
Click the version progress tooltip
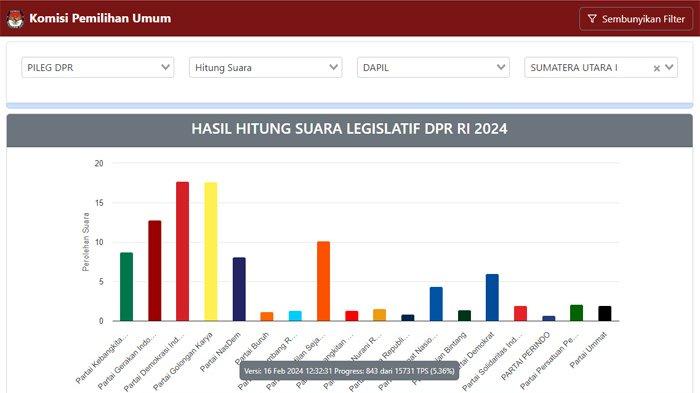(x=349, y=371)
